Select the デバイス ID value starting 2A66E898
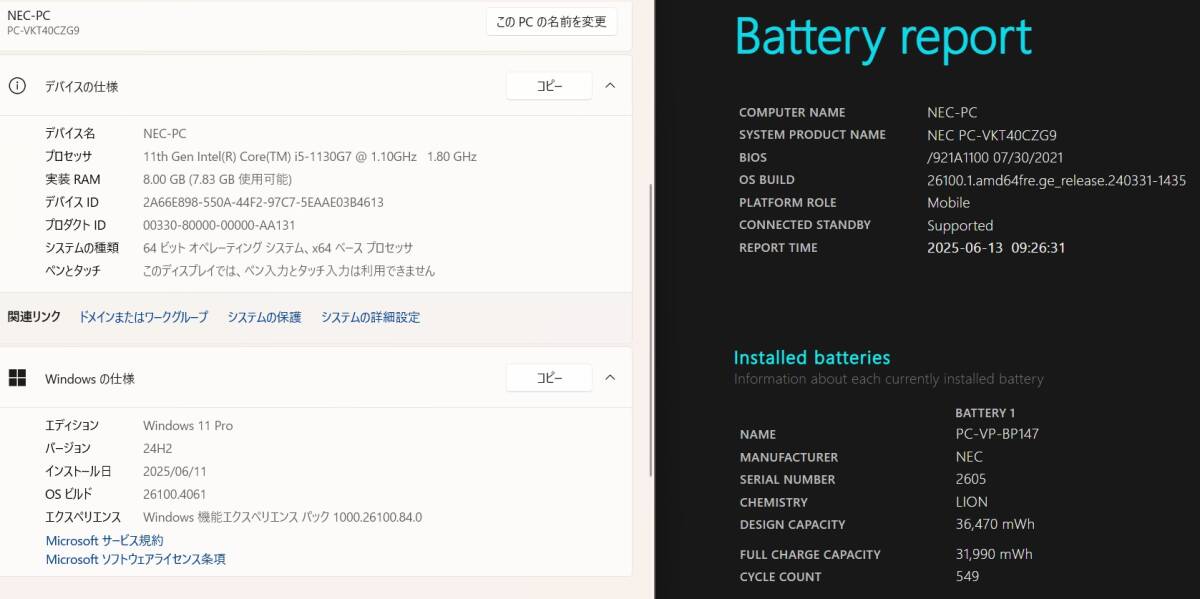This screenshot has height=599, width=1200. [x=263, y=202]
